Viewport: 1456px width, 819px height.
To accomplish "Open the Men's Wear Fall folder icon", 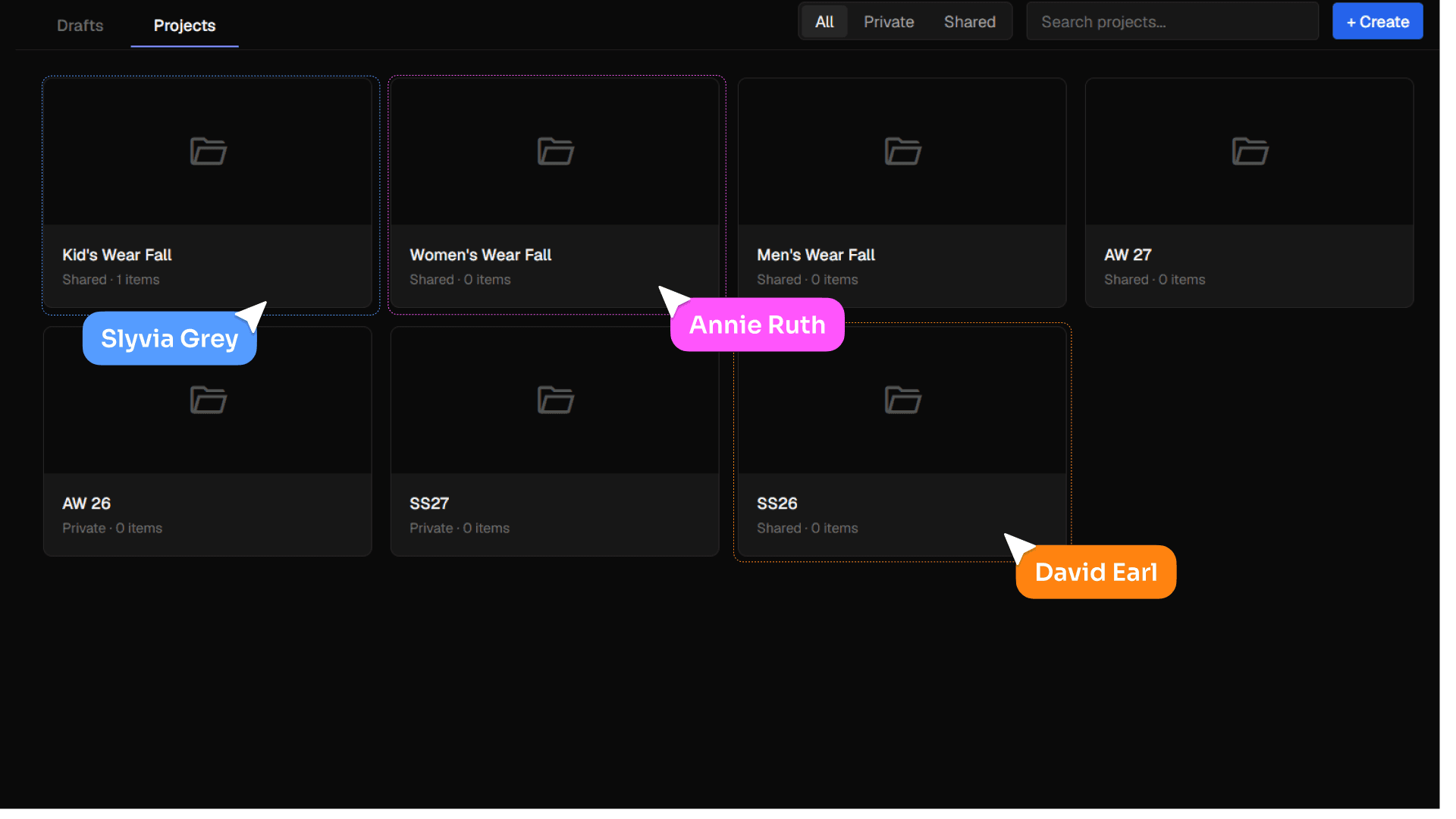I will (x=902, y=152).
